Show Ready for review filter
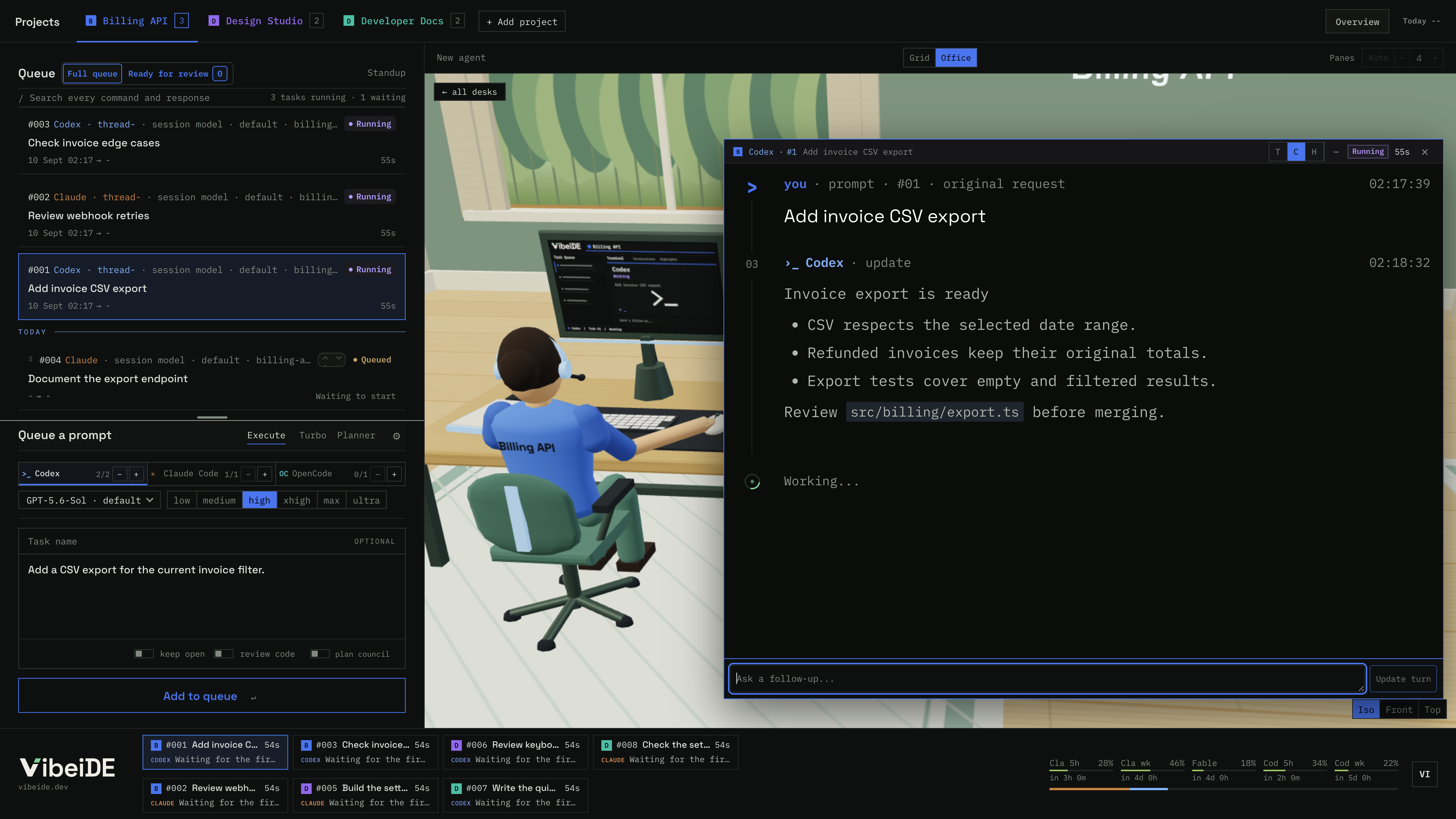The image size is (1456, 819). point(177,74)
